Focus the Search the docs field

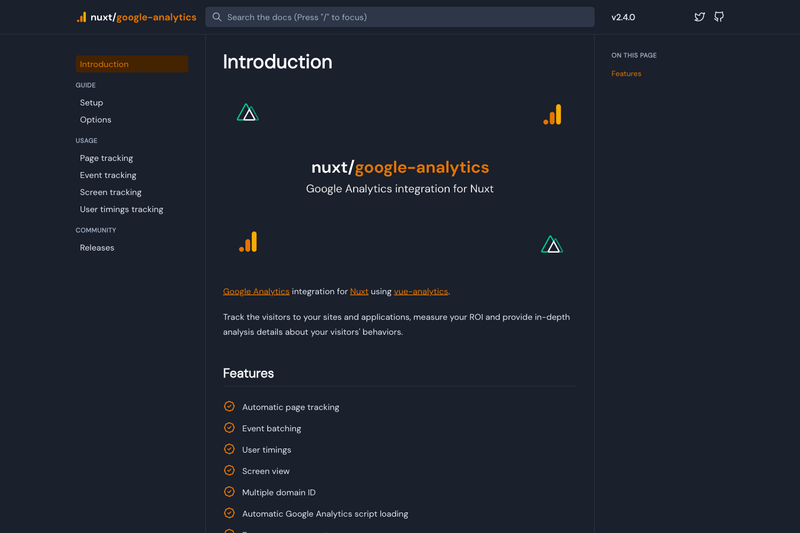(399, 17)
